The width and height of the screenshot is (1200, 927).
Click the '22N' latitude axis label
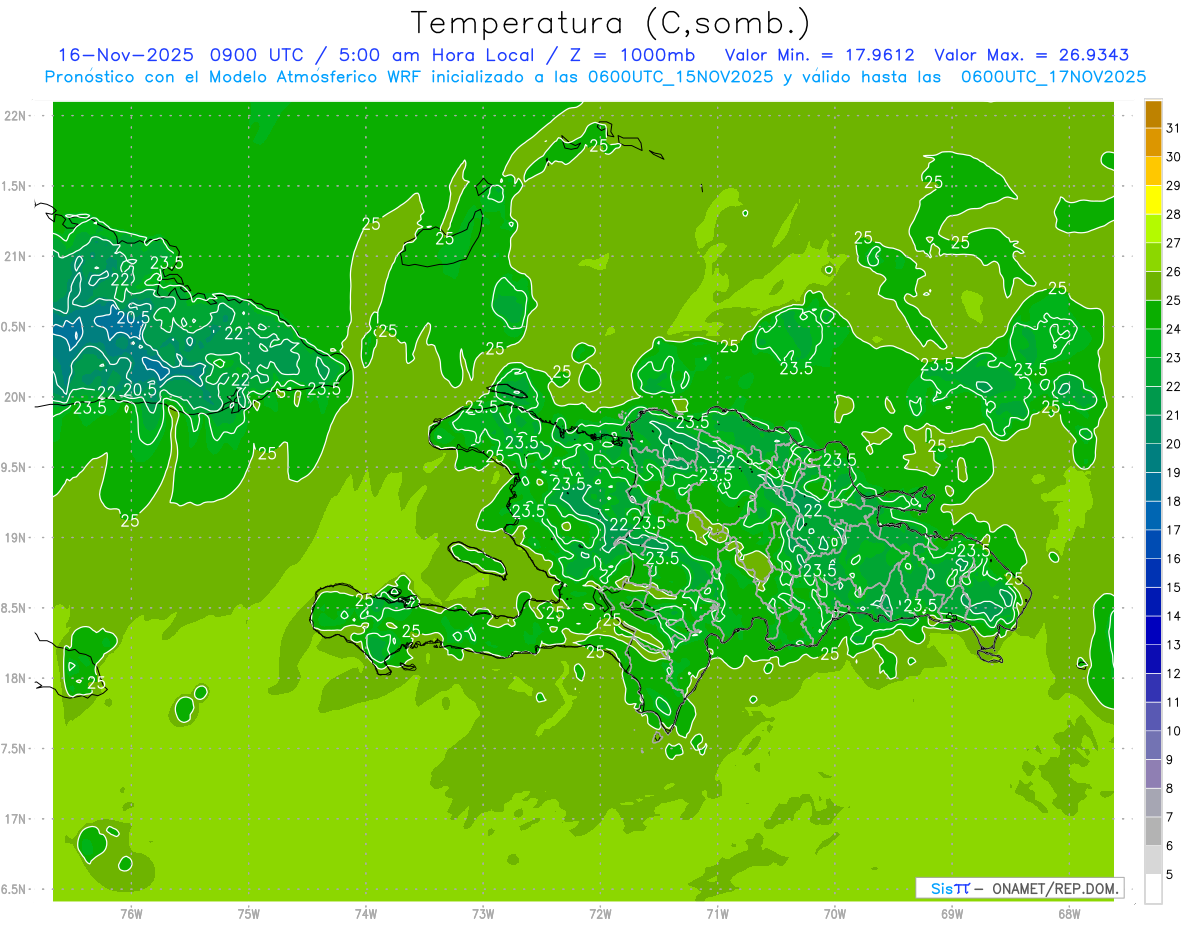point(15,116)
